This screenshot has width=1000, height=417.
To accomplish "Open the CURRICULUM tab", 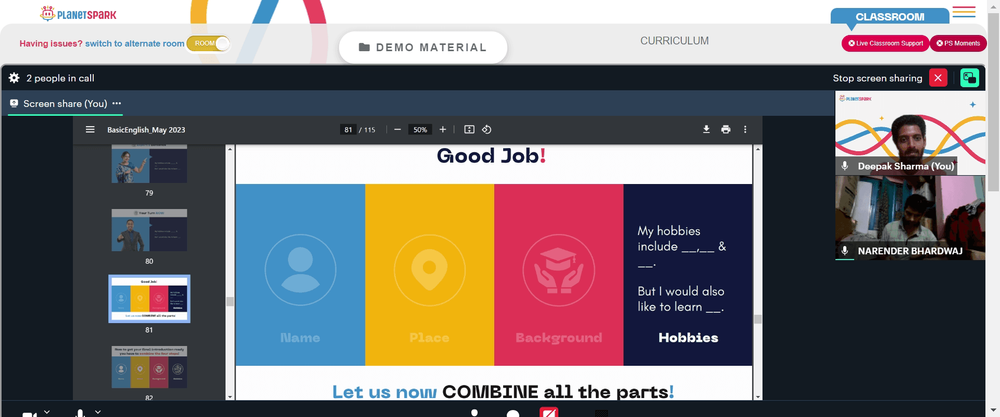I will pyautogui.click(x=674, y=41).
